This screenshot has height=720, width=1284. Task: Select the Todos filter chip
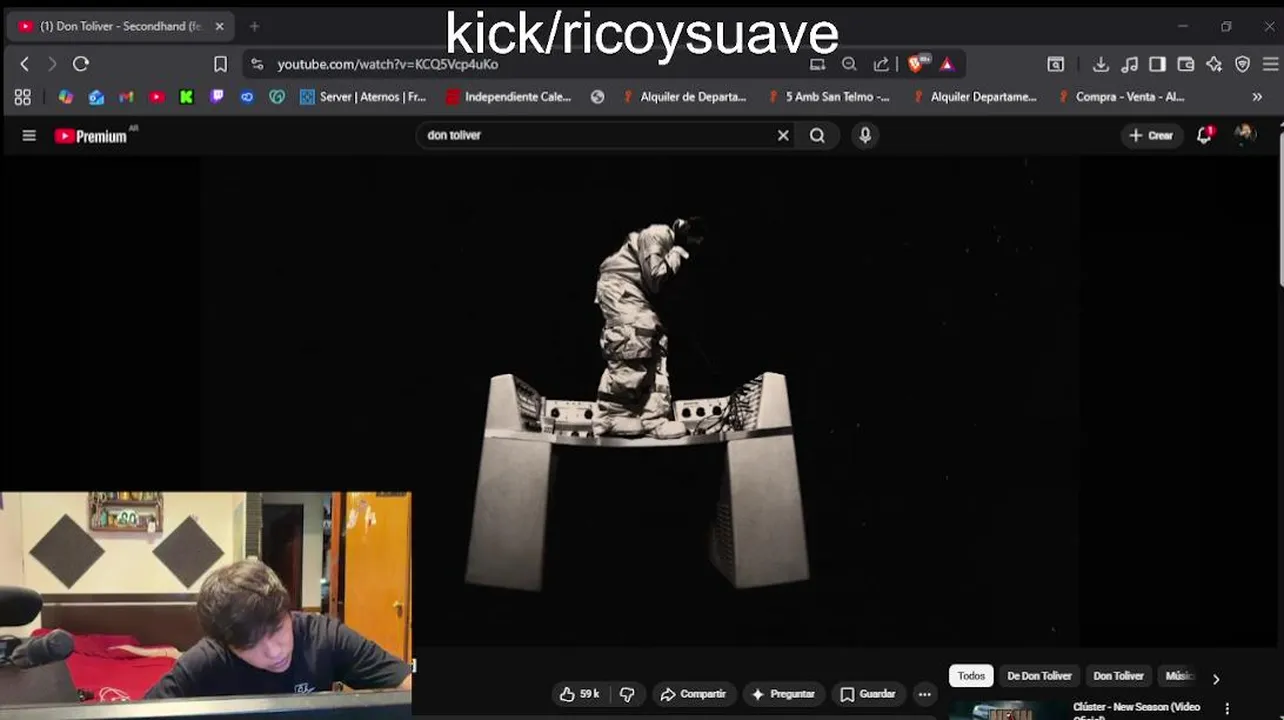(971, 676)
